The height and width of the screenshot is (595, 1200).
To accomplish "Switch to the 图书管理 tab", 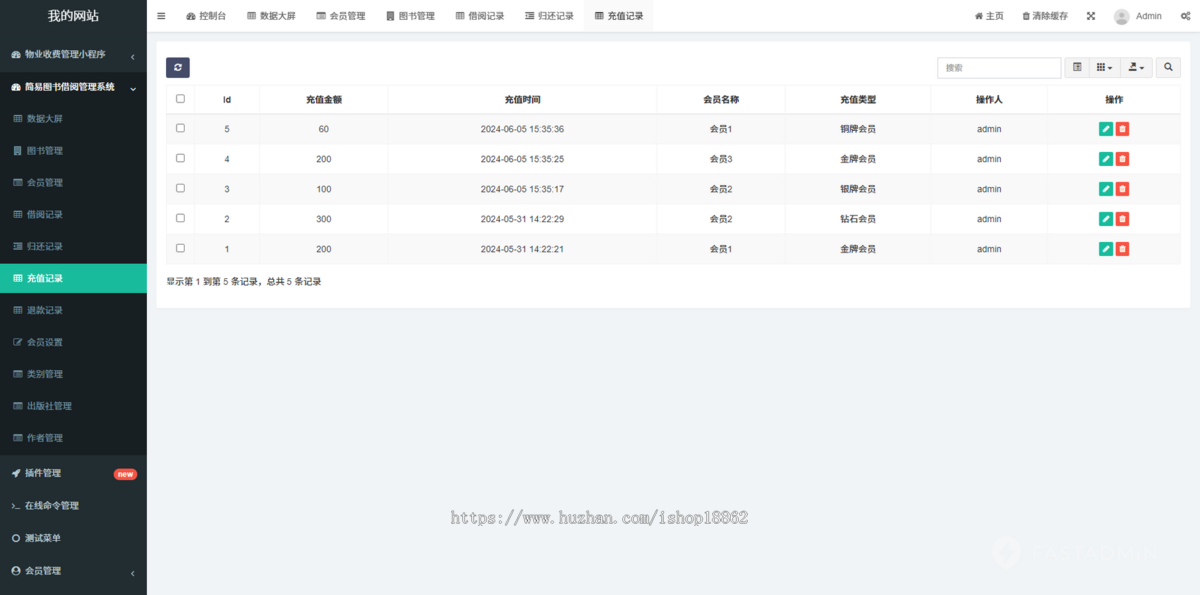I will point(410,15).
